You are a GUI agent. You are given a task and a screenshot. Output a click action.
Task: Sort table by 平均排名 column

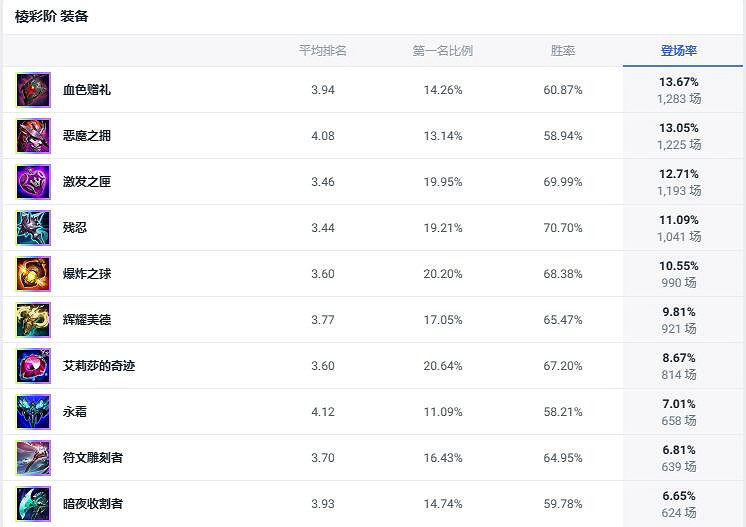323,51
